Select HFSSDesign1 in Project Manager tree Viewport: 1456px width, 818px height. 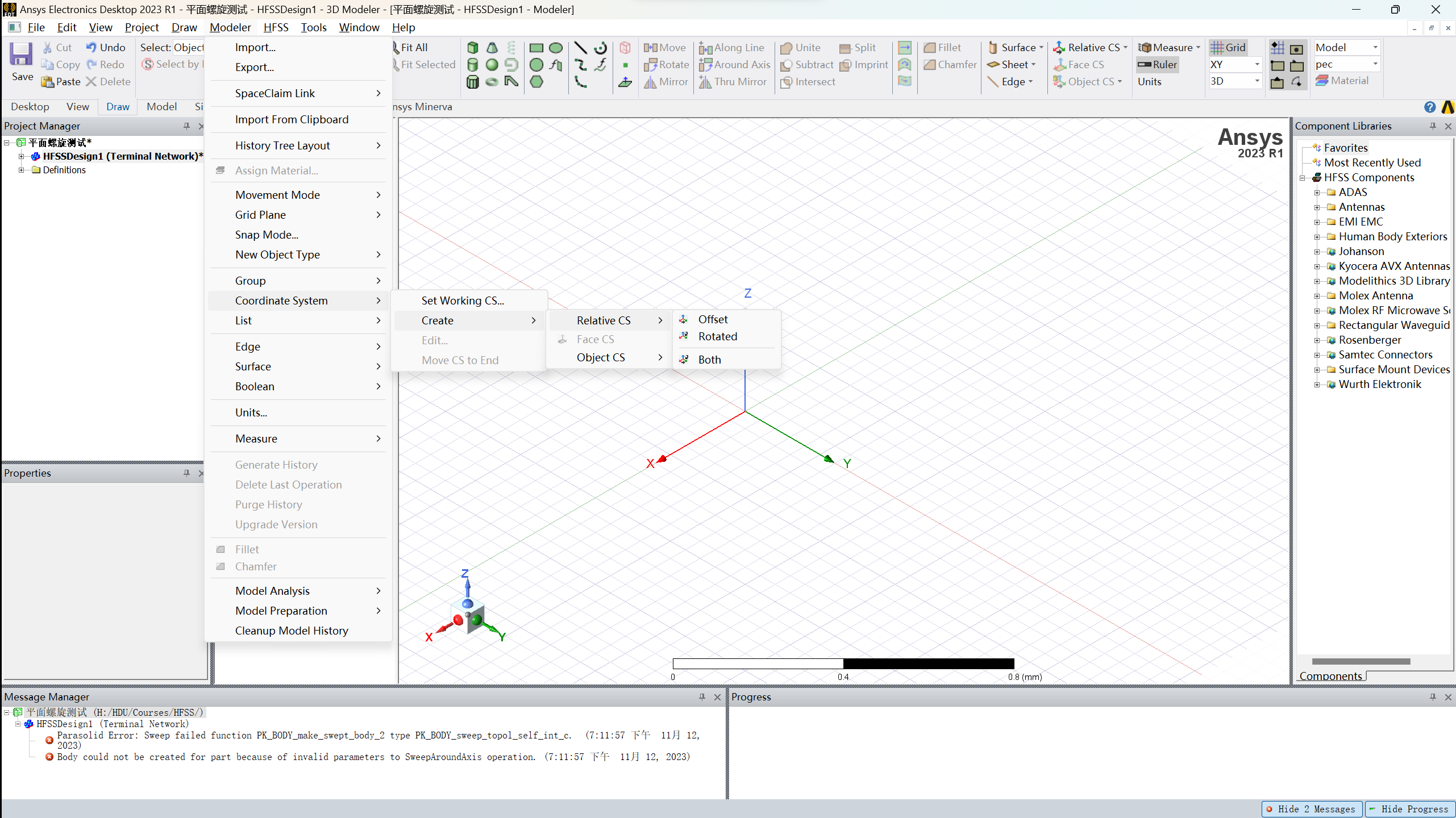point(123,156)
